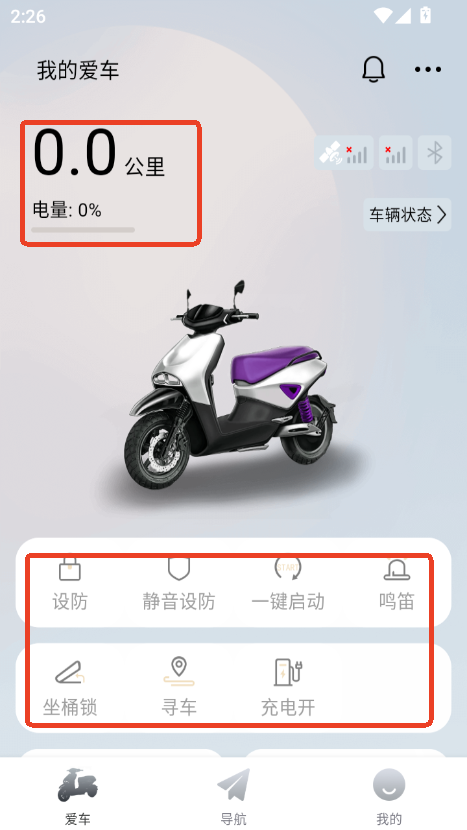Tap 一键启动 one-key start
This screenshot has width=467, height=830.
(x=288, y=584)
